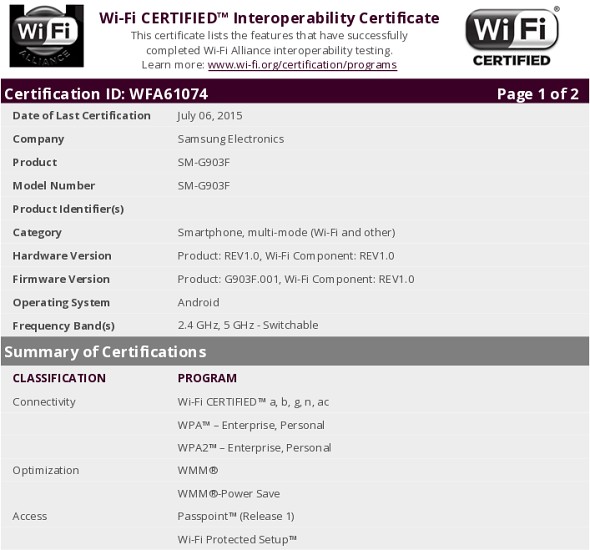This screenshot has width=590, height=550.
Task: Click the Passpoint (Release 1) entry
Action: (236, 516)
